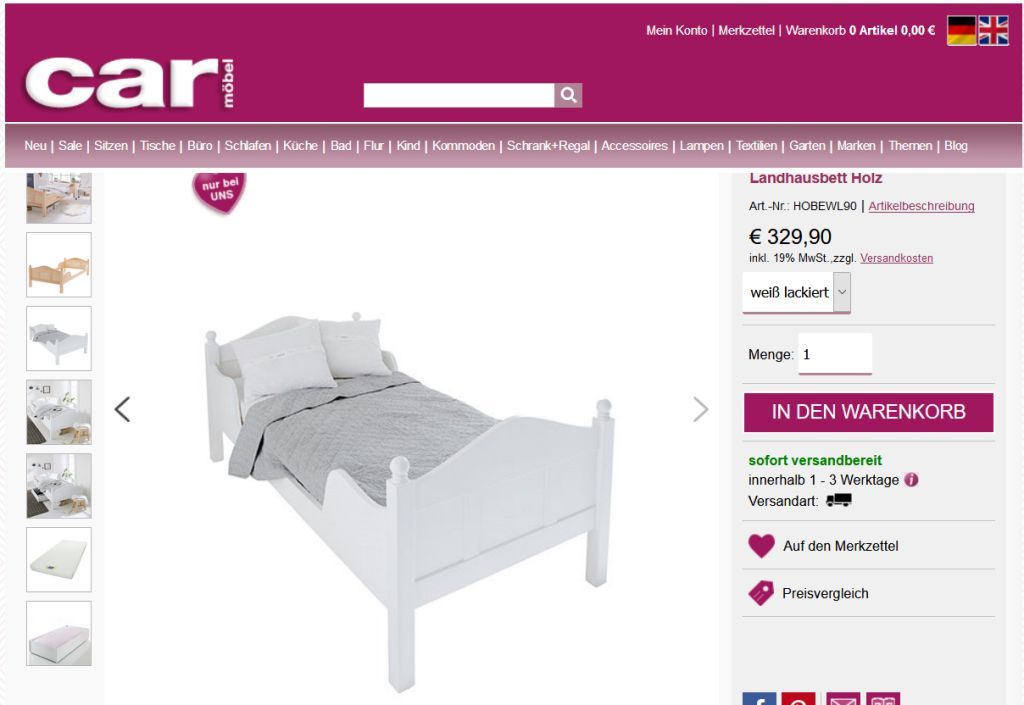This screenshot has width=1024, height=705.
Task: Show previous product image arrow
Action: pyautogui.click(x=122, y=410)
